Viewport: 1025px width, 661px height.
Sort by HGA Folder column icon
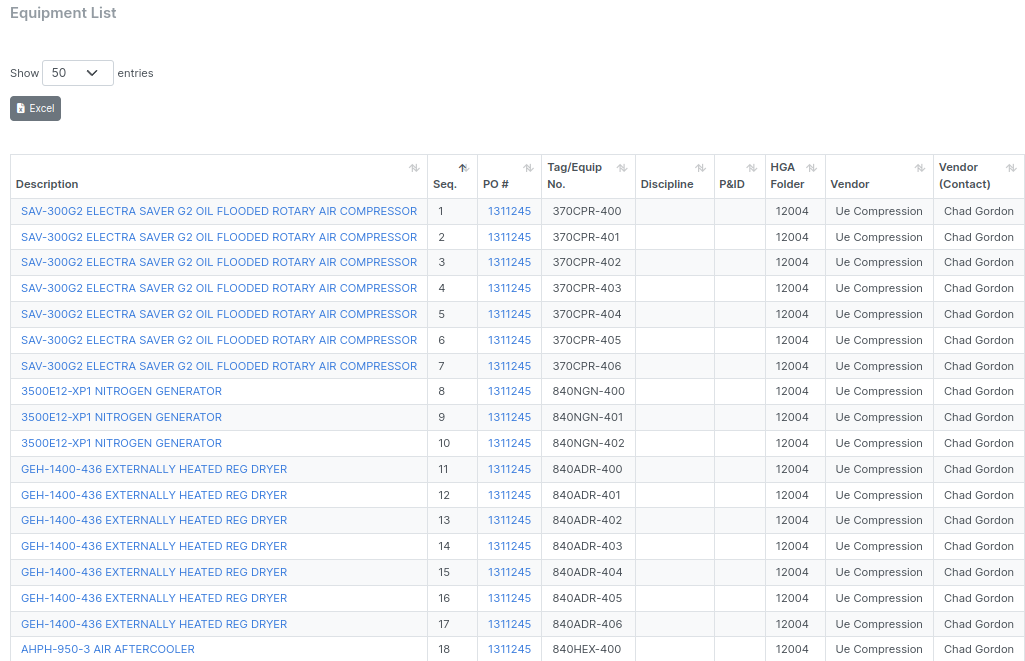pos(812,168)
